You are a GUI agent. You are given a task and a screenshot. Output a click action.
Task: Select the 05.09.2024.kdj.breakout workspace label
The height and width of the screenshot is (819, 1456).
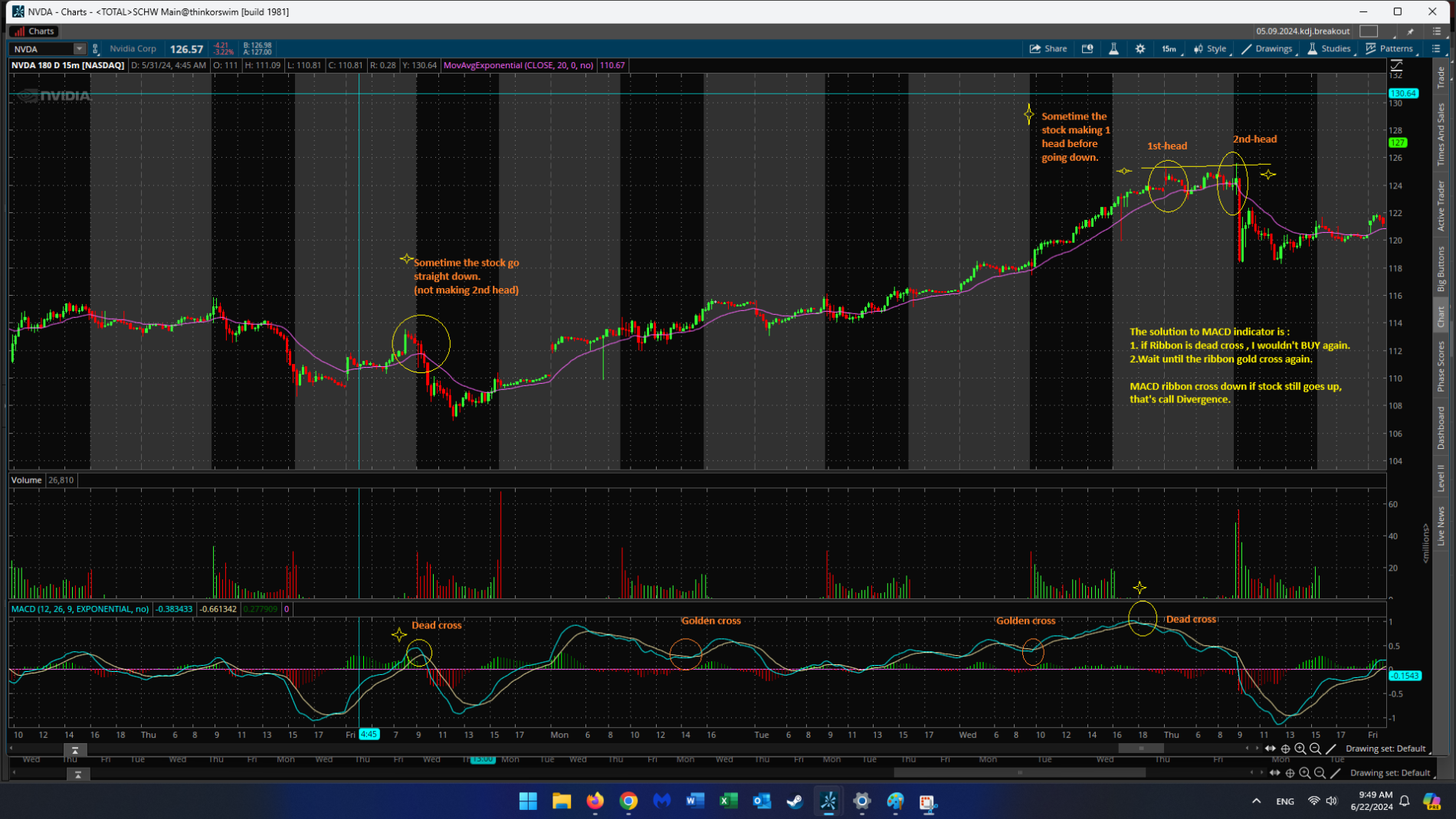pyautogui.click(x=1303, y=31)
